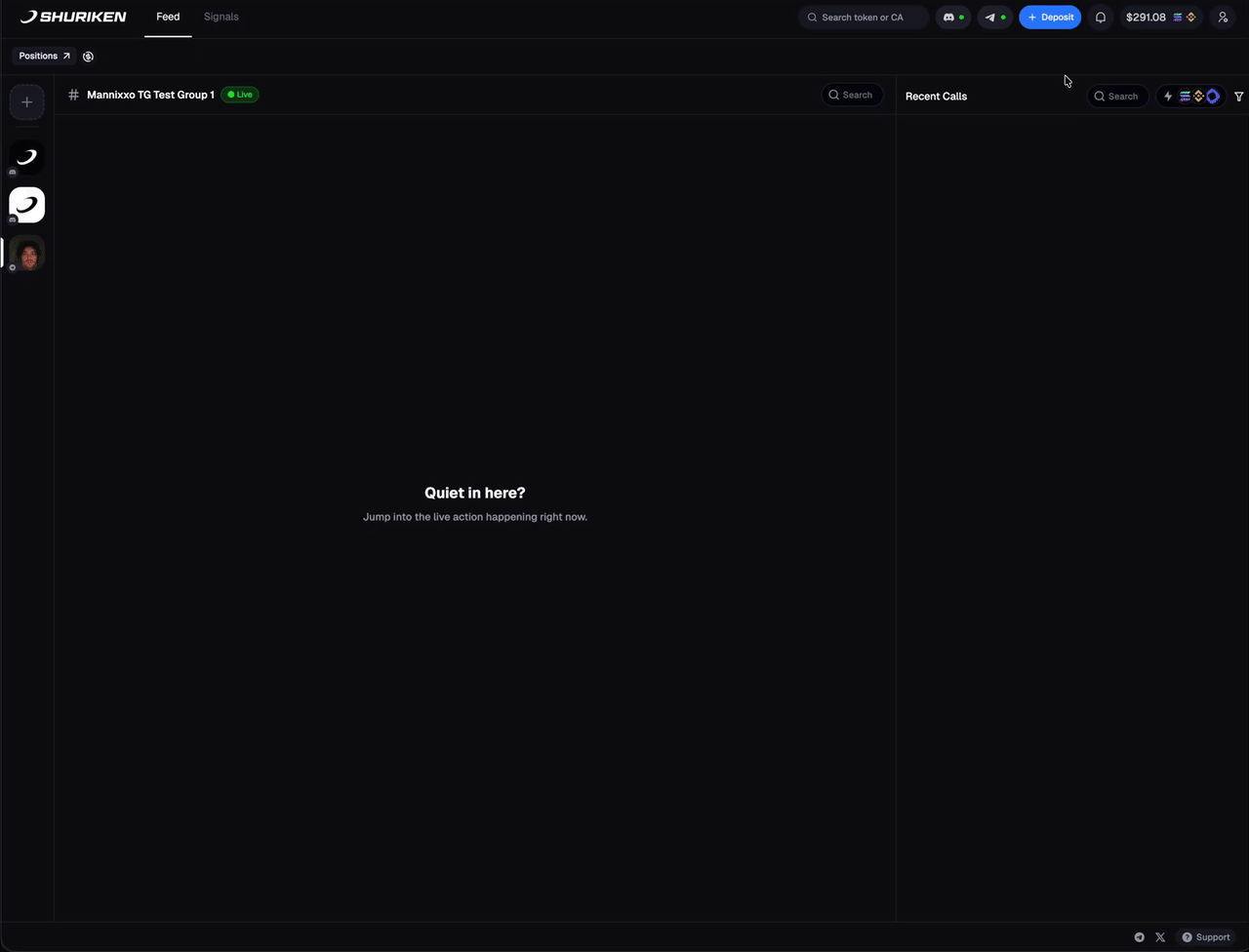Click the blue Deposit button

[1050, 17]
